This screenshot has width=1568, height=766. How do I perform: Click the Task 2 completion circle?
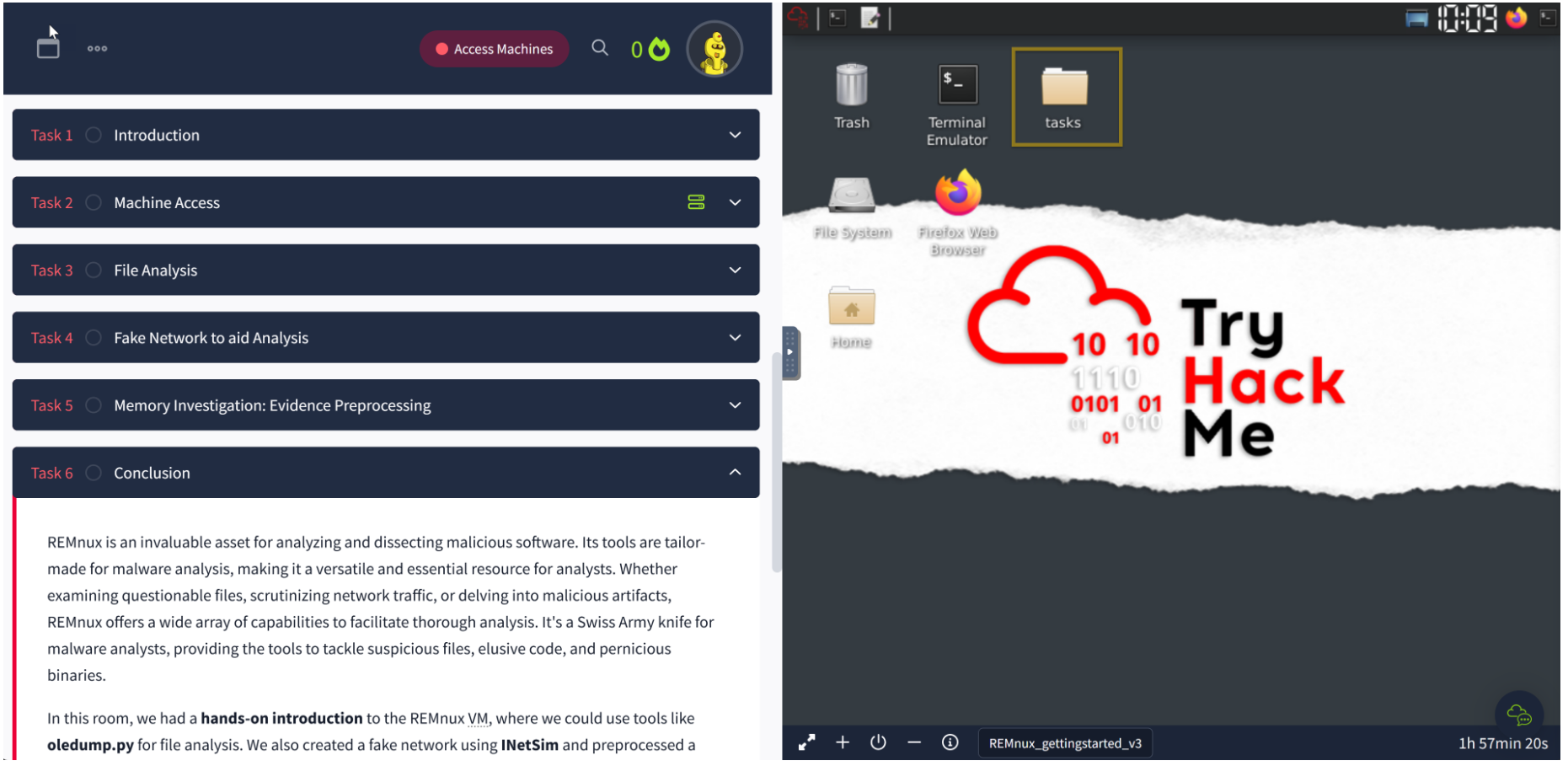coord(94,202)
